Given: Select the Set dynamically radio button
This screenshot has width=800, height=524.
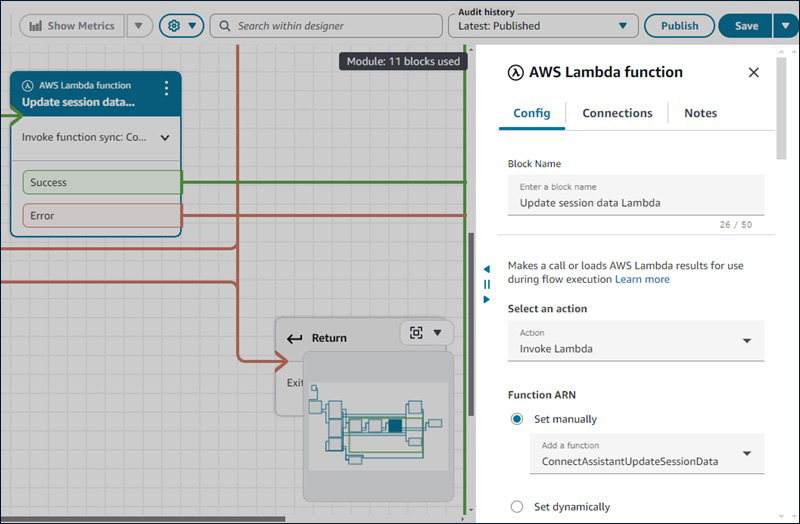Looking at the screenshot, I should (x=516, y=507).
